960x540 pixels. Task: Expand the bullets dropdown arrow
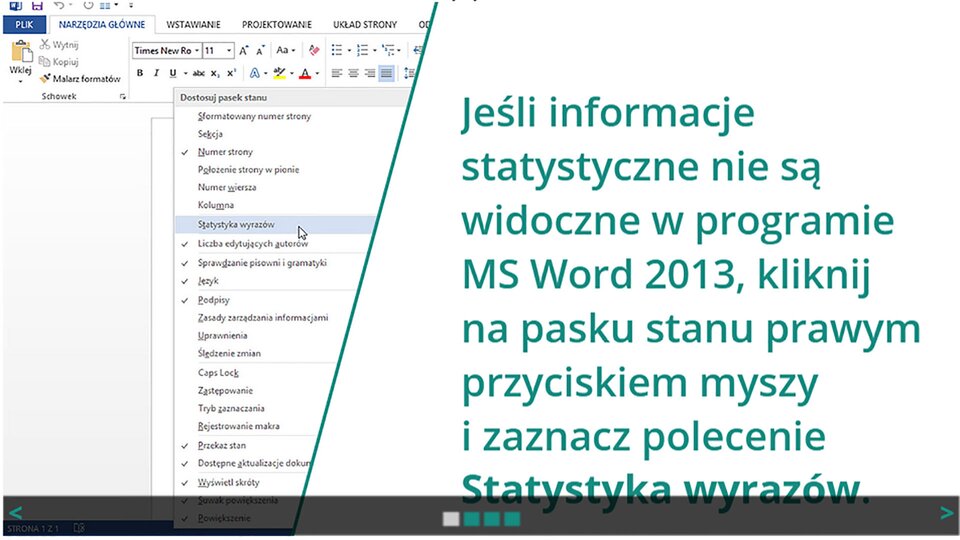(349, 50)
